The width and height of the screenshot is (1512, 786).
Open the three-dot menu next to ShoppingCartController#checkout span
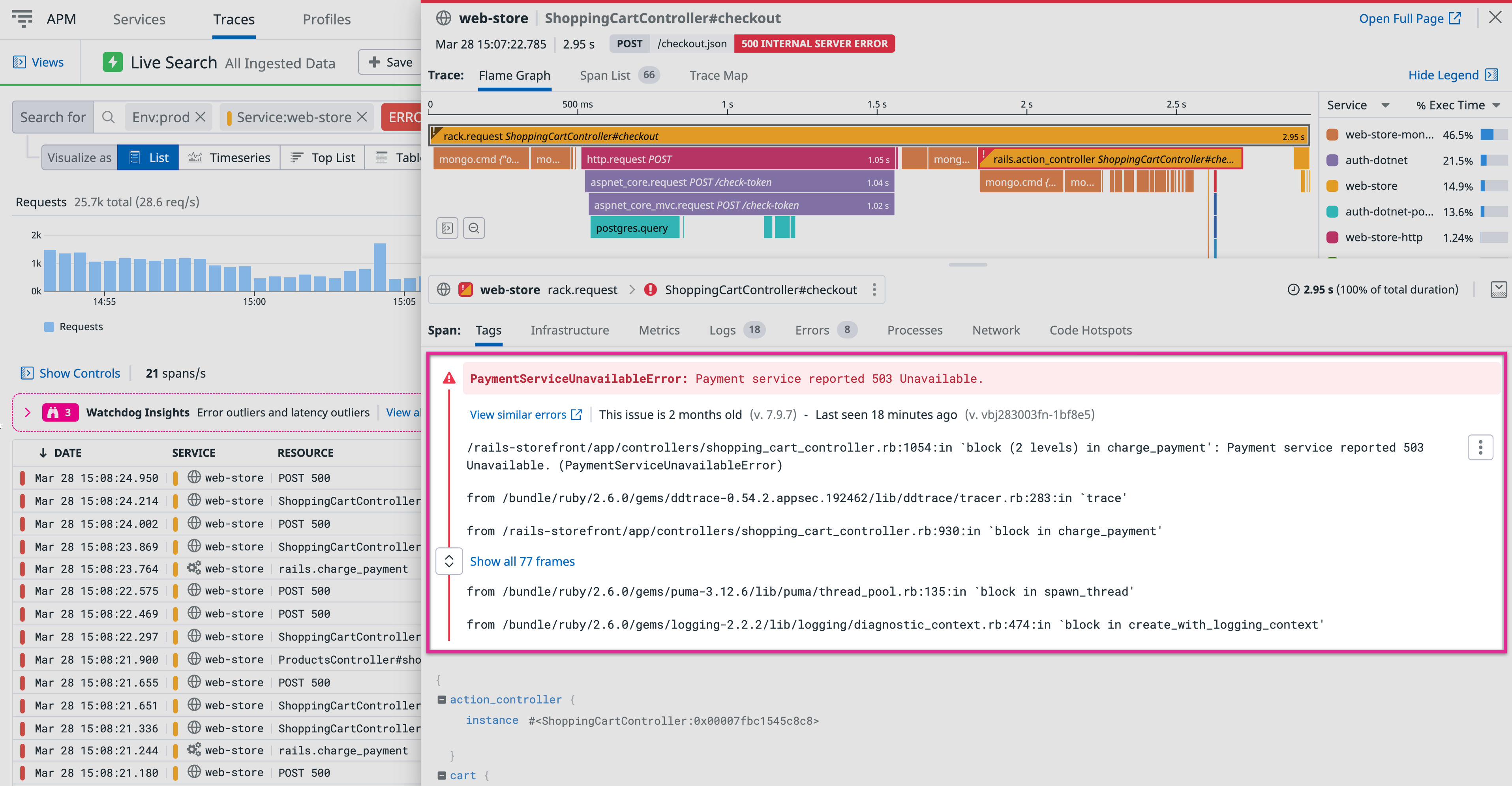[x=874, y=289]
